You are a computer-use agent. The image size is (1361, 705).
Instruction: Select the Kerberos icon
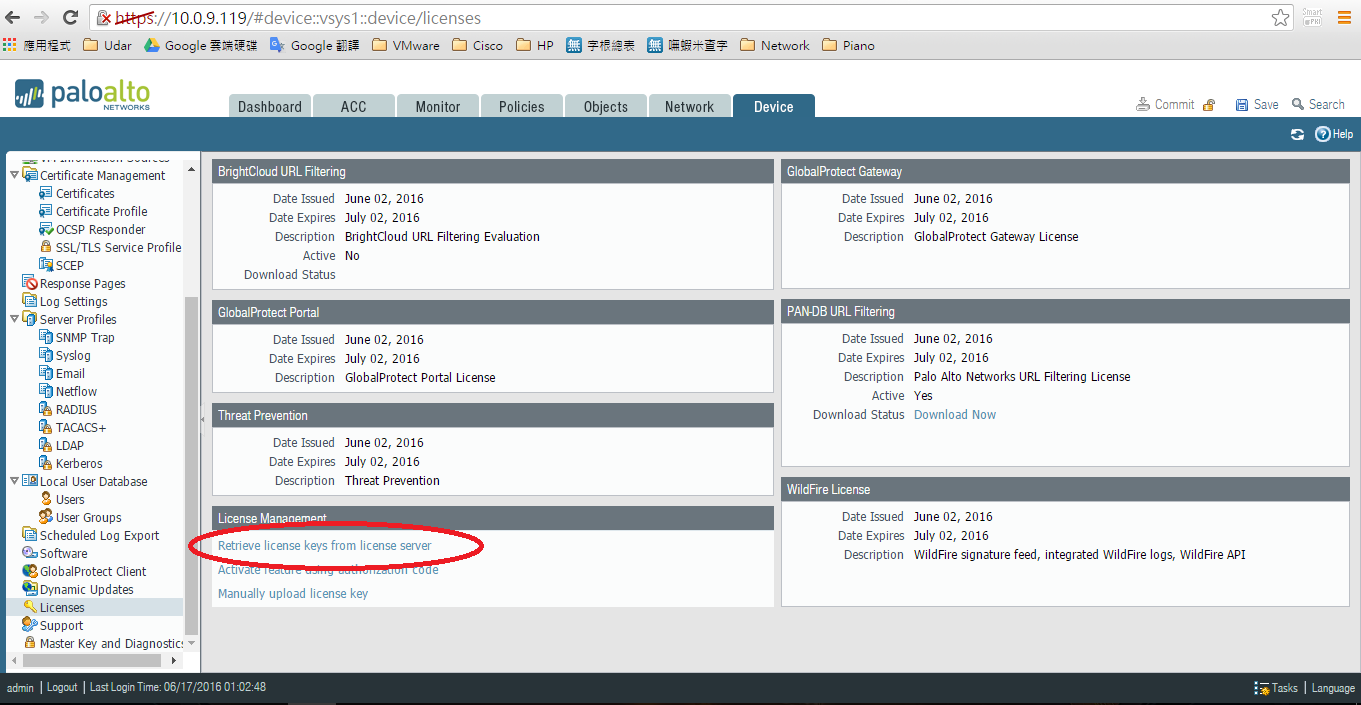[x=46, y=463]
